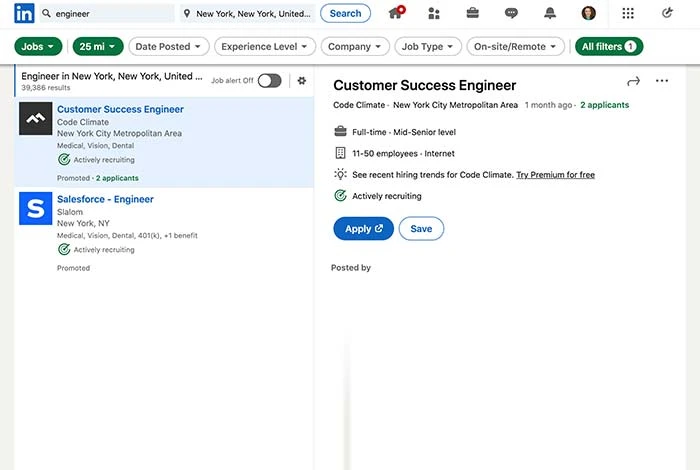Open Salesforce - Engineer listing title
Screen dimensions: 700x470
(105, 199)
